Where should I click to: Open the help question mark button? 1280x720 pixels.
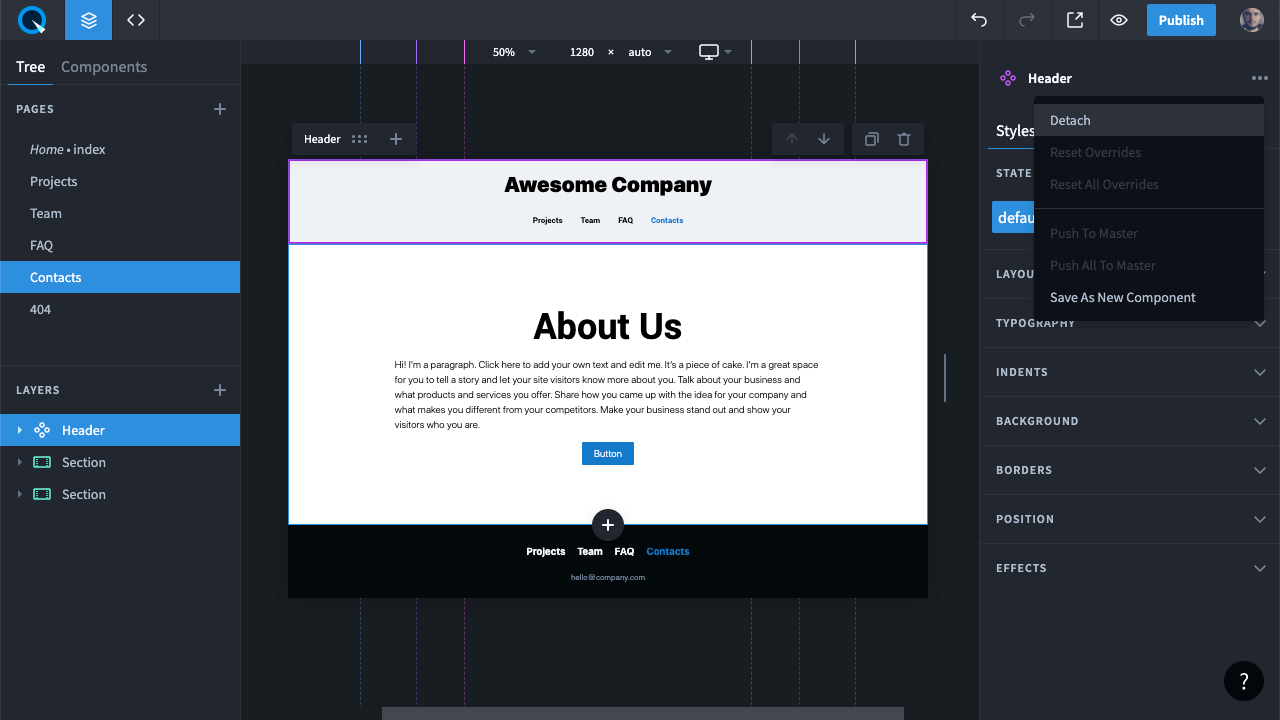(x=1244, y=681)
